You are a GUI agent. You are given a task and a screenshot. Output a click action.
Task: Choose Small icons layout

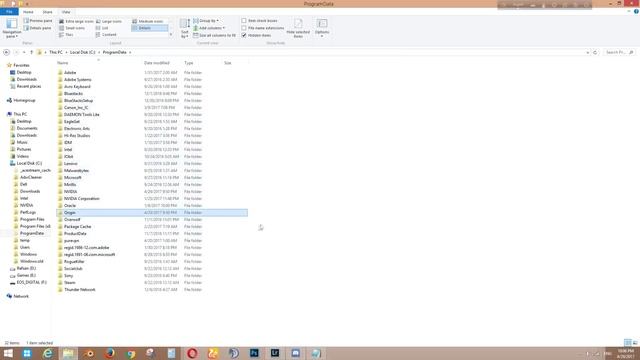(72, 28)
